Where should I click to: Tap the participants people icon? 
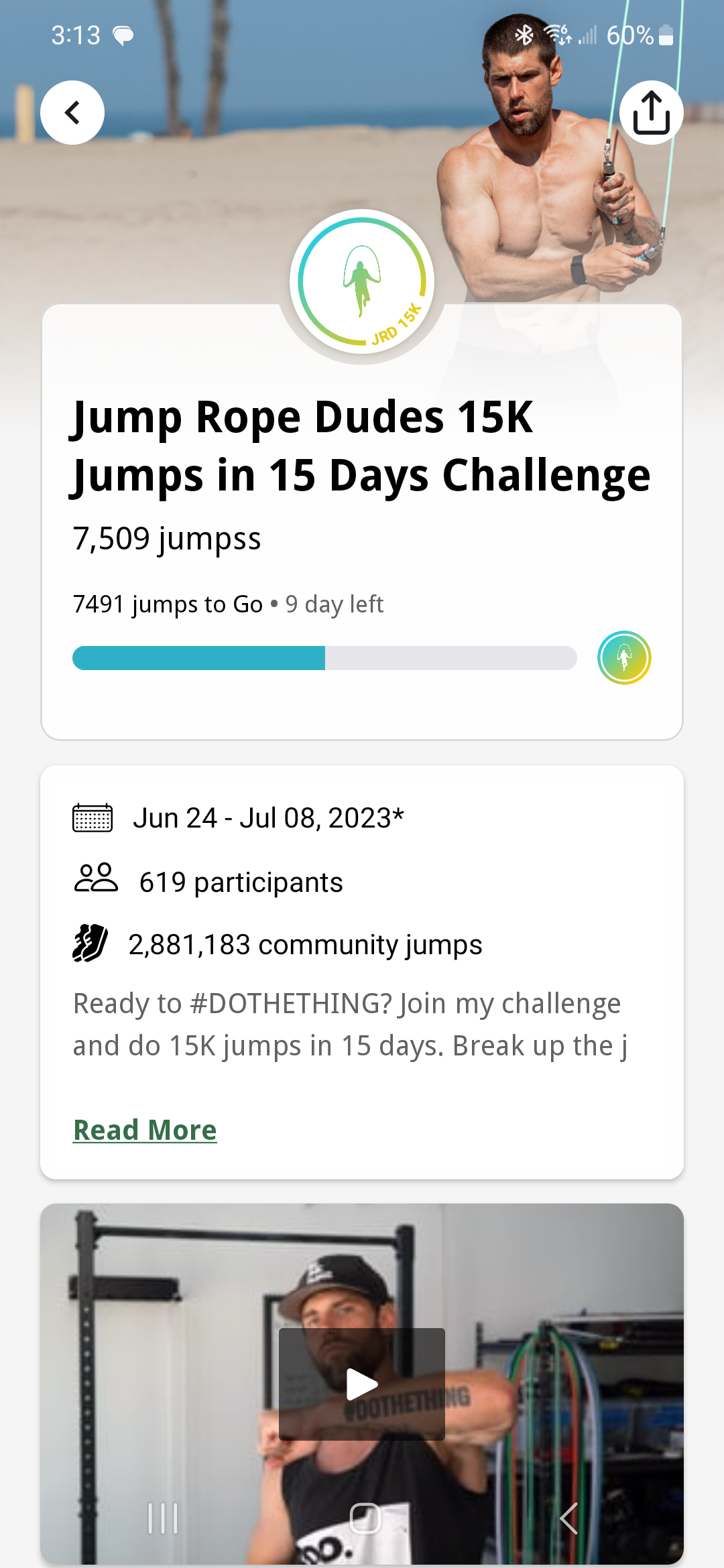[96, 878]
